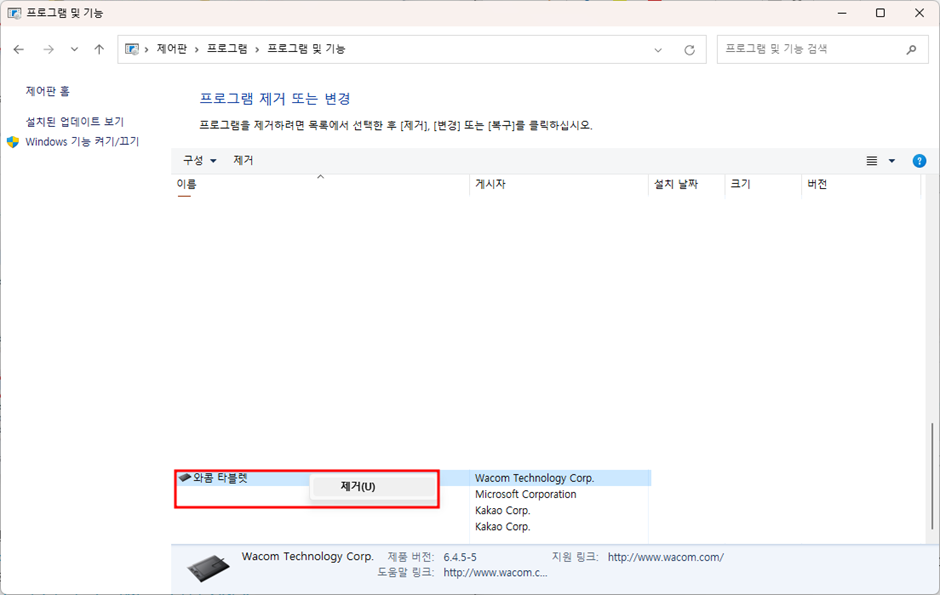940x595 pixels.
Task: Open 제어판 홈 in the sidebar
Action: 47,91
